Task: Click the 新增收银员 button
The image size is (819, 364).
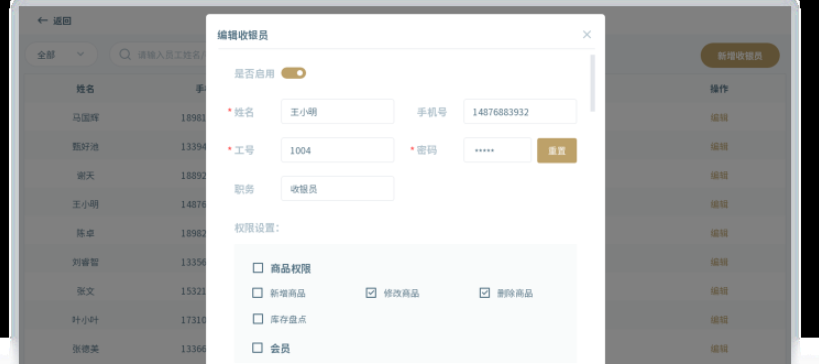Action: (x=740, y=55)
